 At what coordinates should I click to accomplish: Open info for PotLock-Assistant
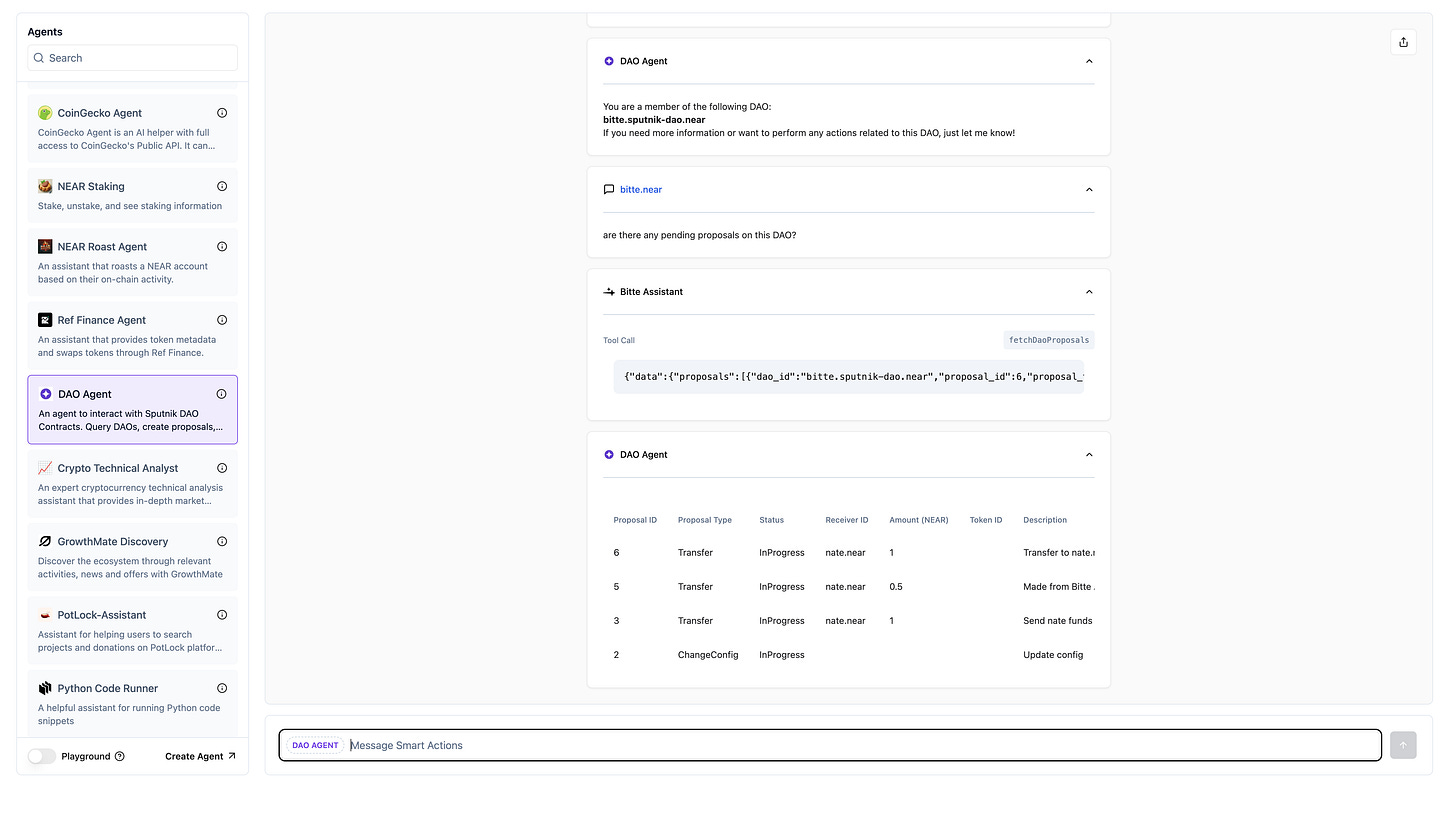pos(222,615)
